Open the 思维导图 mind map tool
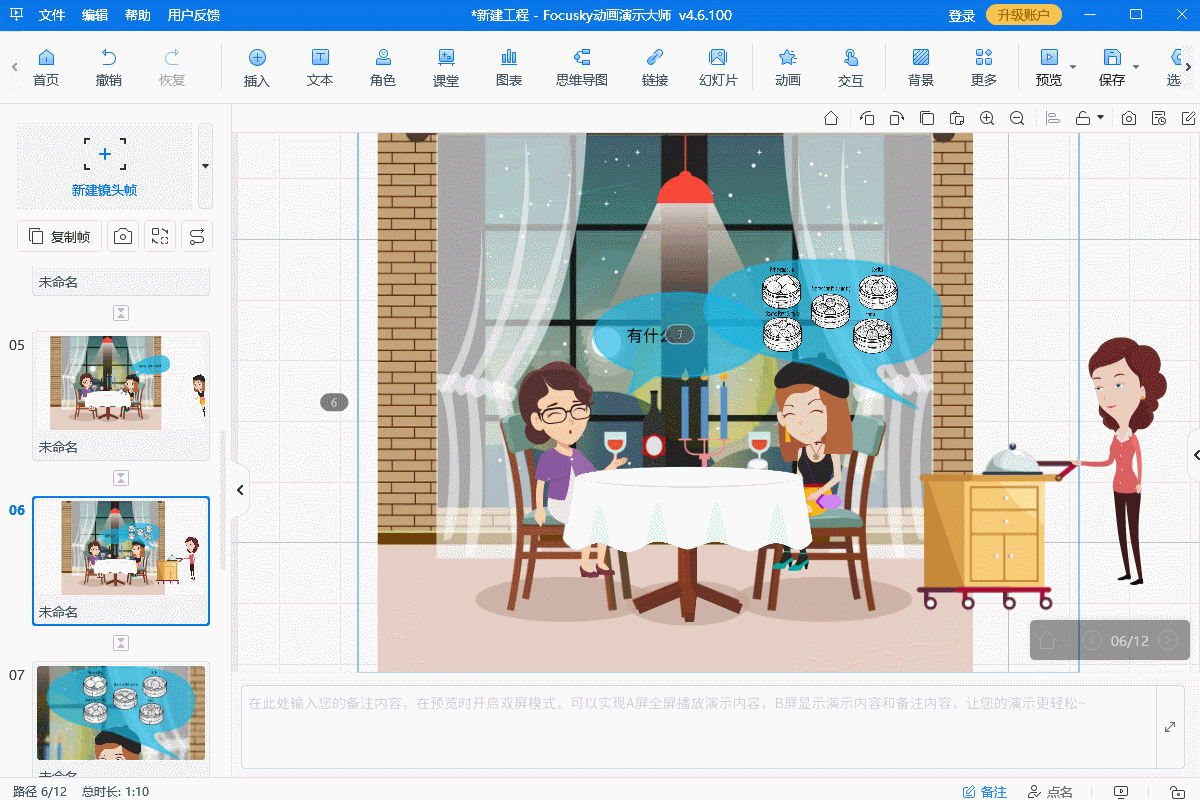1200x800 pixels. tap(581, 67)
